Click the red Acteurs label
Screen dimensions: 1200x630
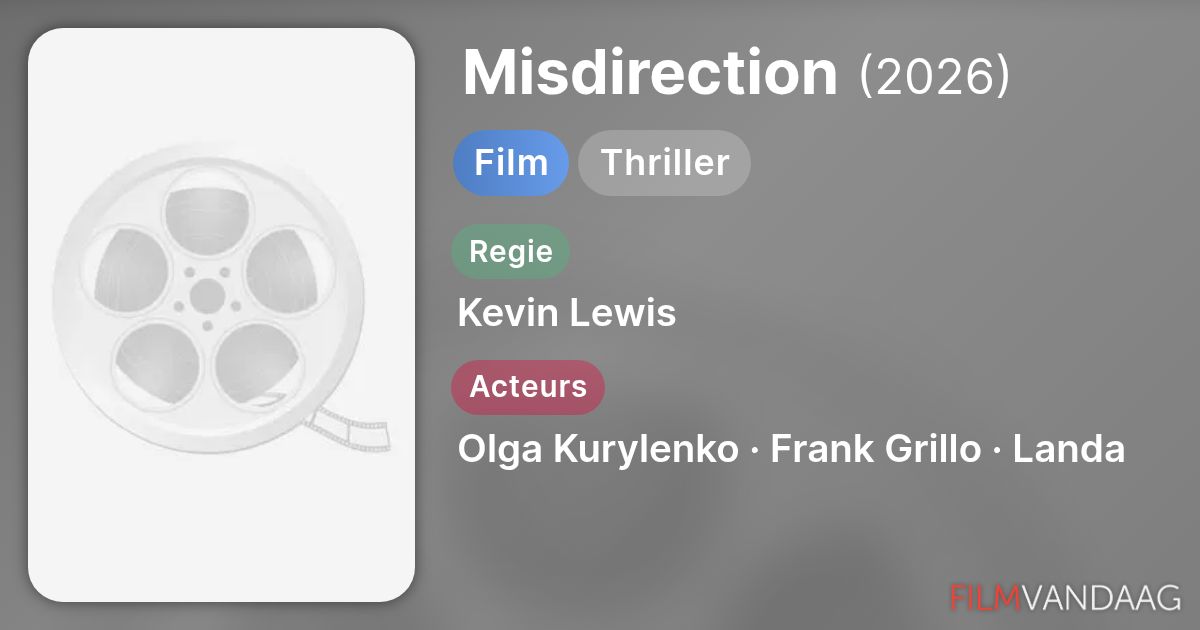point(527,387)
